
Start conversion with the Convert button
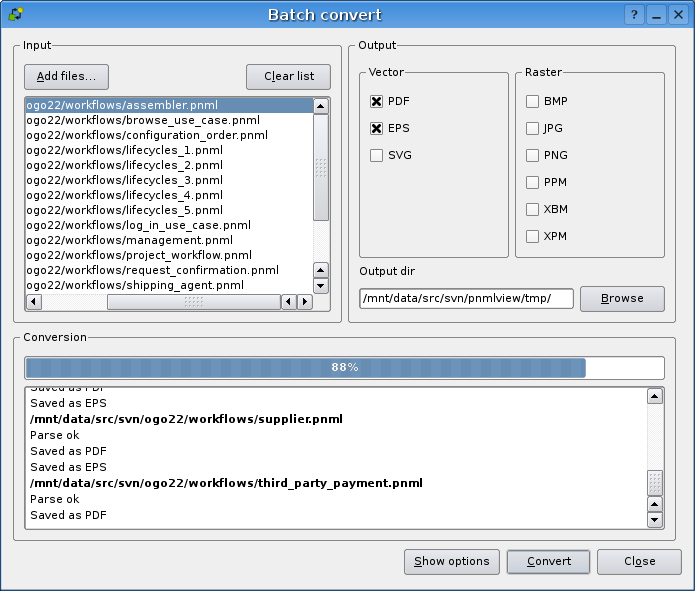coord(548,562)
